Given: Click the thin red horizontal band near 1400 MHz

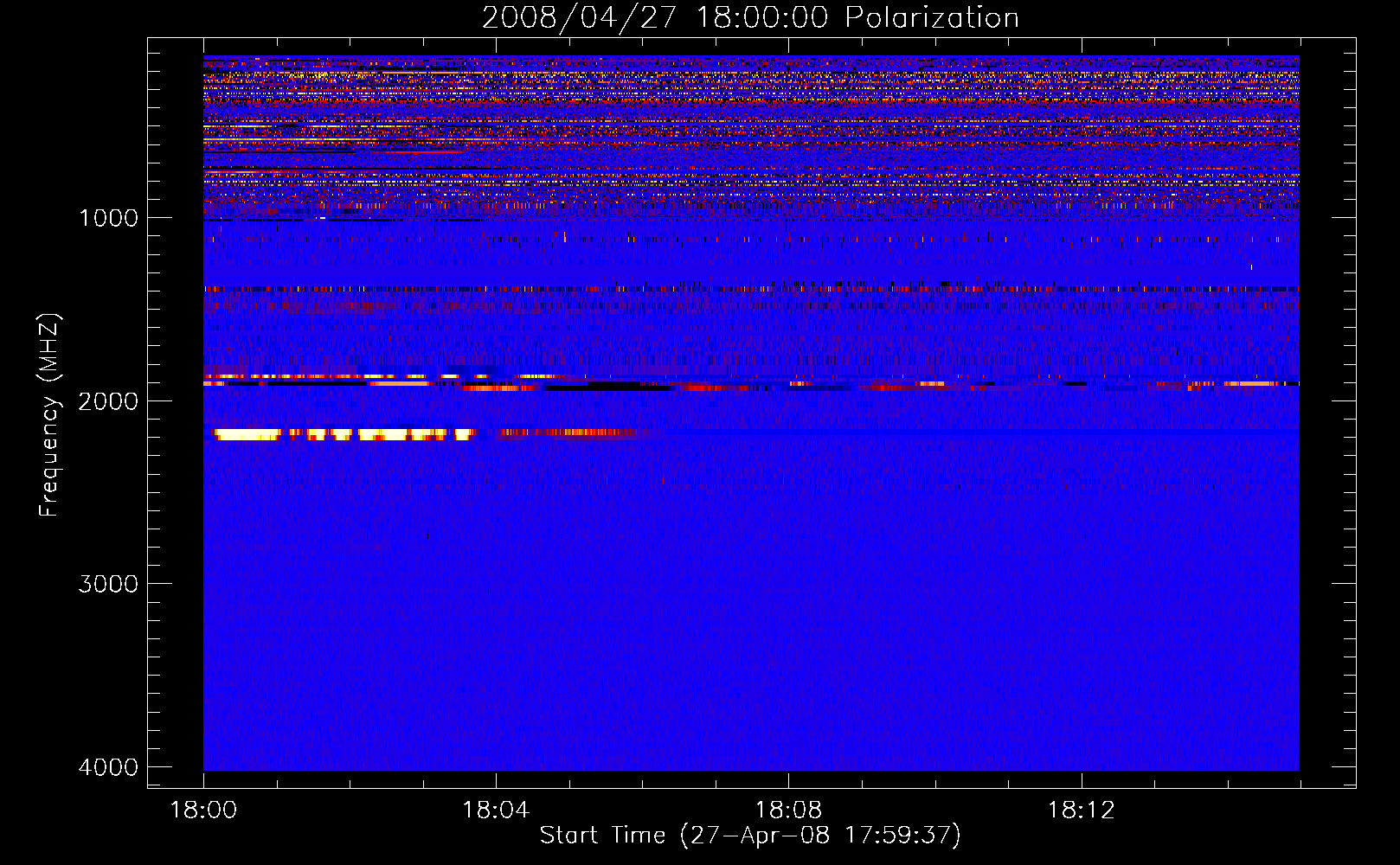Looking at the screenshot, I should coord(744,289).
